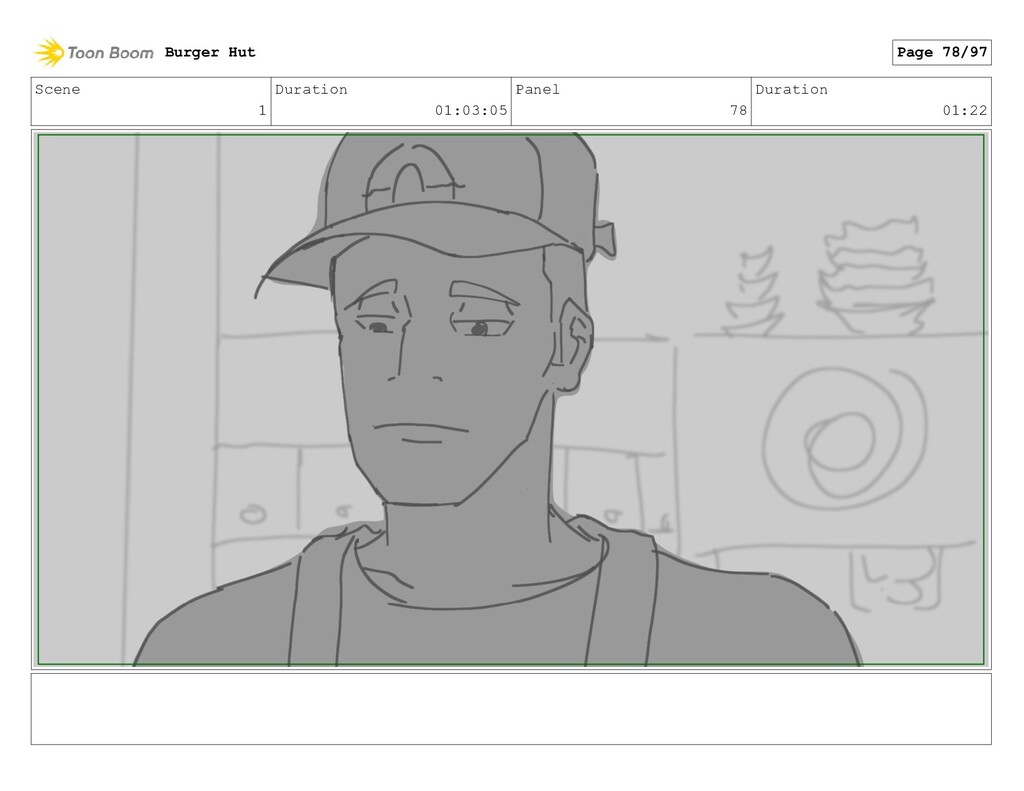Click the 'Page 78/97' page indicator

click(941, 52)
